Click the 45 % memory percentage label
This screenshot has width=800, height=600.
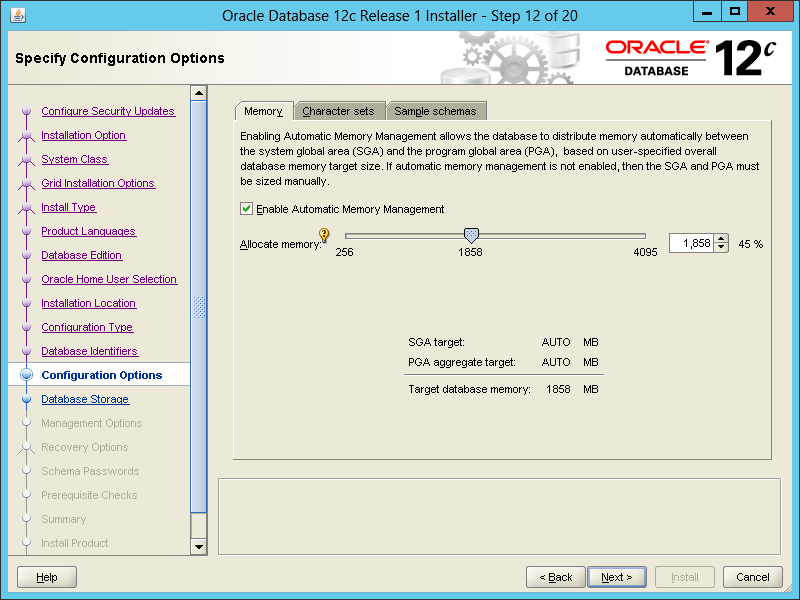[x=751, y=244]
